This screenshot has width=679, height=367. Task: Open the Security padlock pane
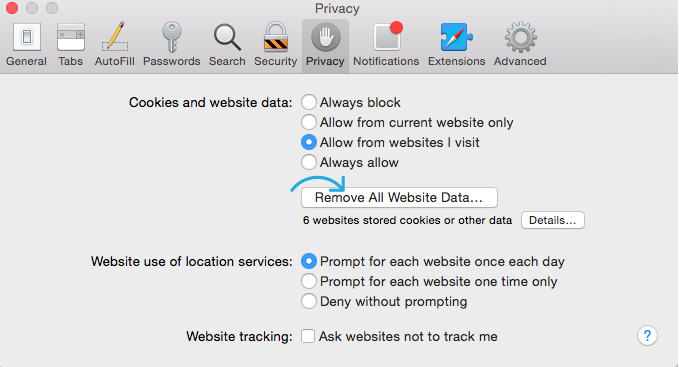(275, 45)
